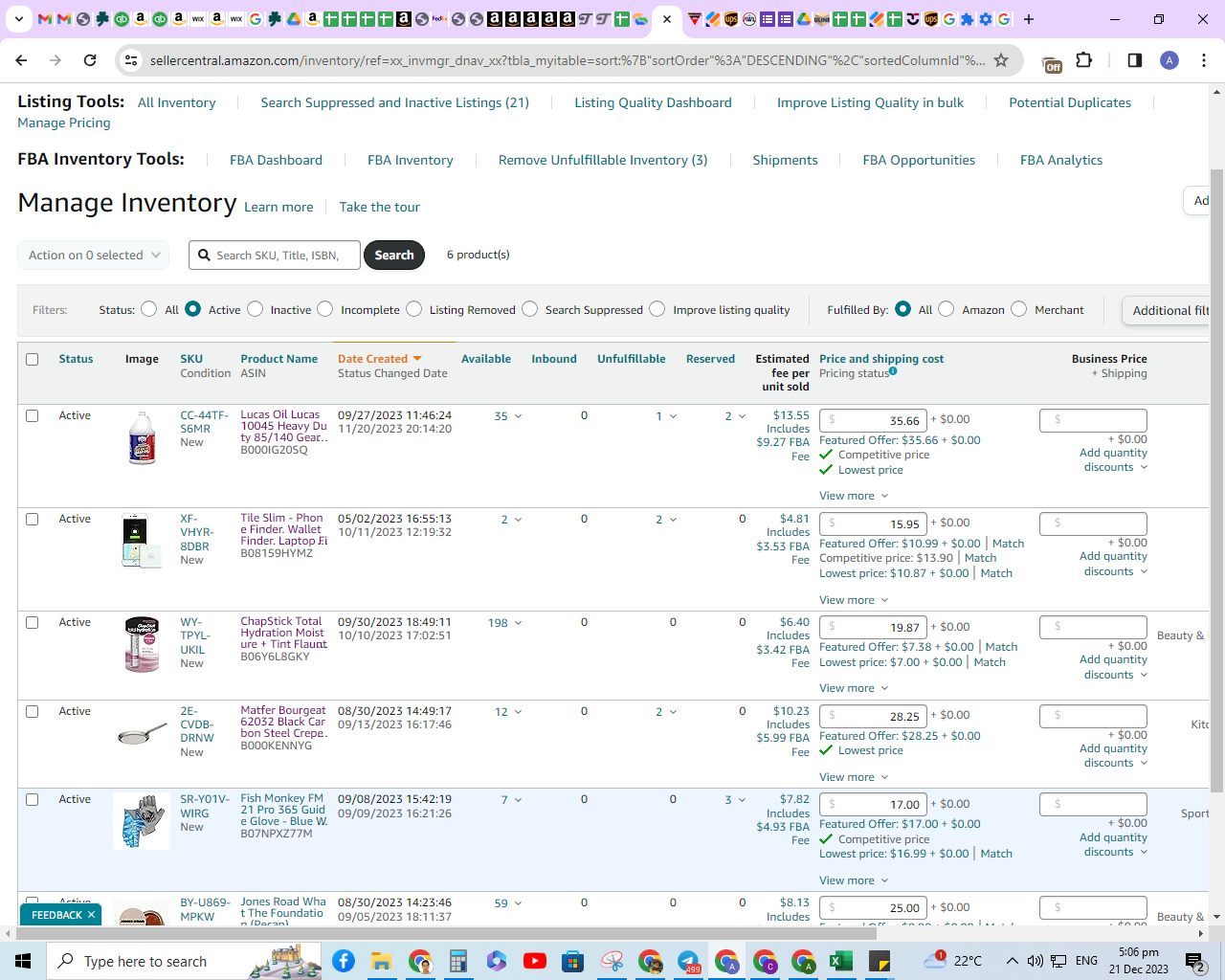Bookmark this page with the star icon
This screenshot has width=1225, height=980.
point(1001,60)
